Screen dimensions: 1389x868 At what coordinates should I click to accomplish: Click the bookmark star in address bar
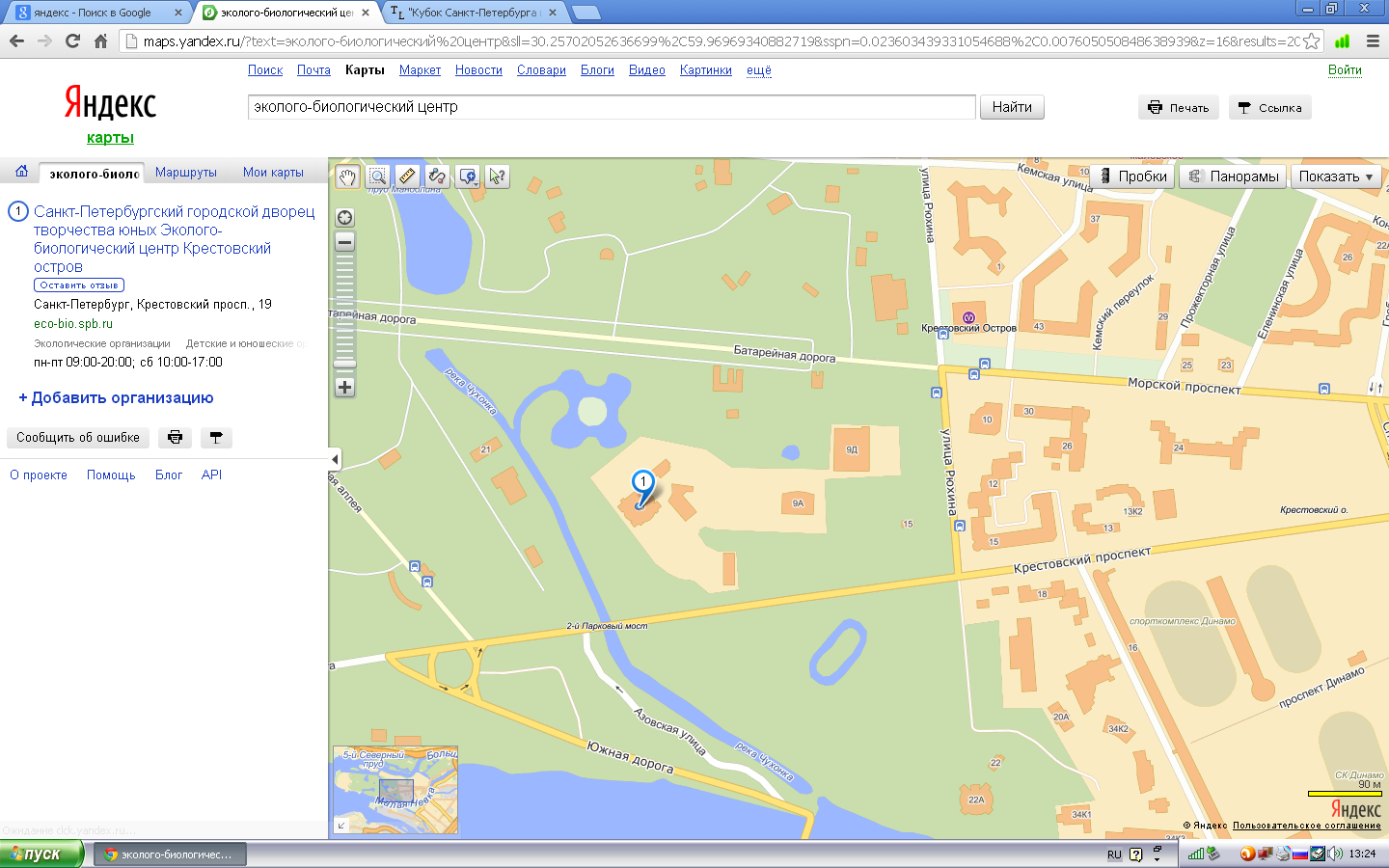tap(1312, 41)
